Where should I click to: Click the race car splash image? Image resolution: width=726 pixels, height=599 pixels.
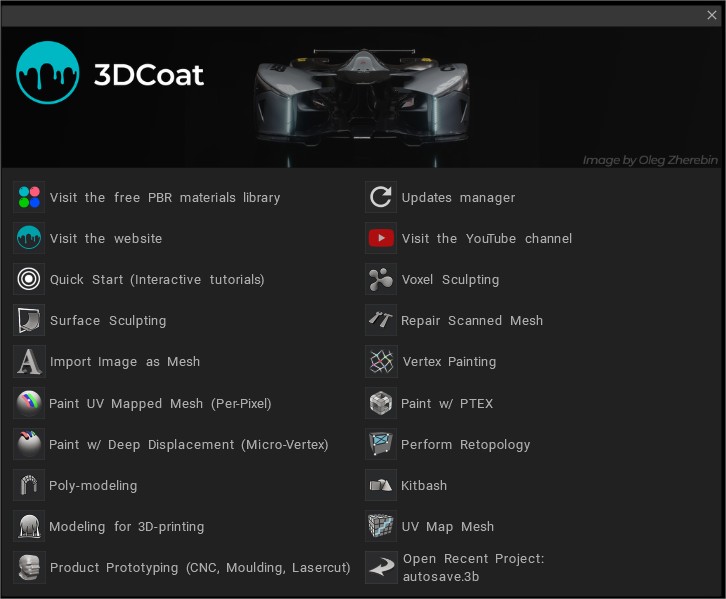pyautogui.click(x=361, y=97)
